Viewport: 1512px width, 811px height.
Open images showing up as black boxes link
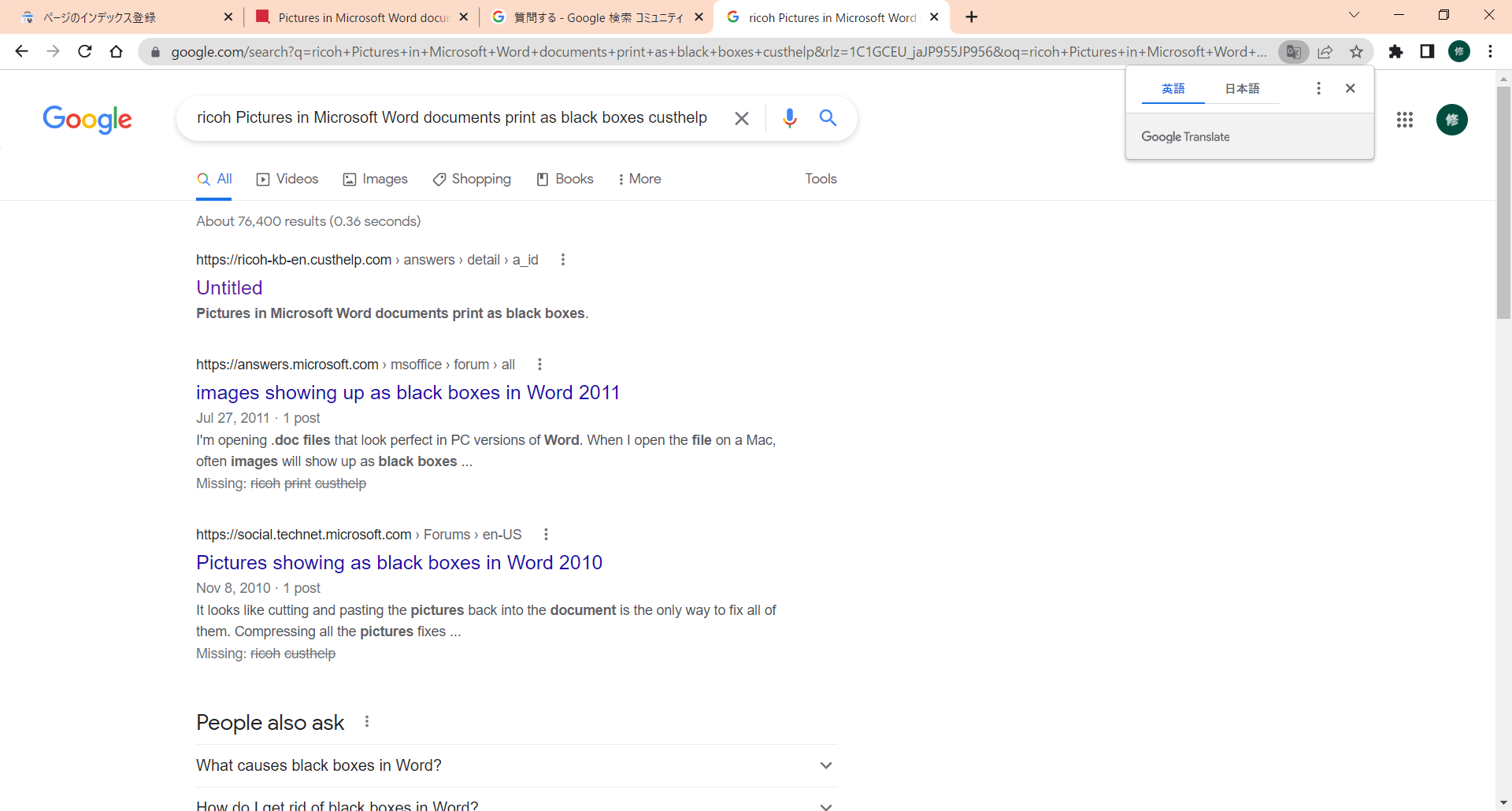tap(408, 392)
